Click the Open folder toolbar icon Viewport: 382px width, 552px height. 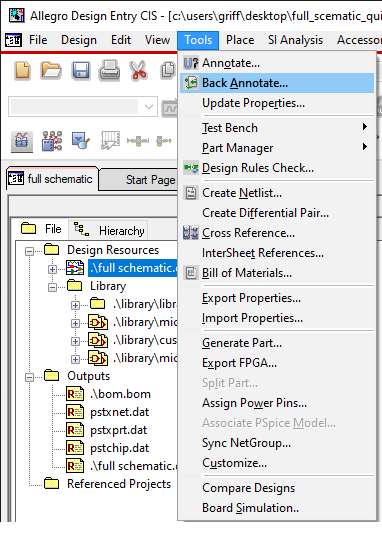(x=51, y=70)
